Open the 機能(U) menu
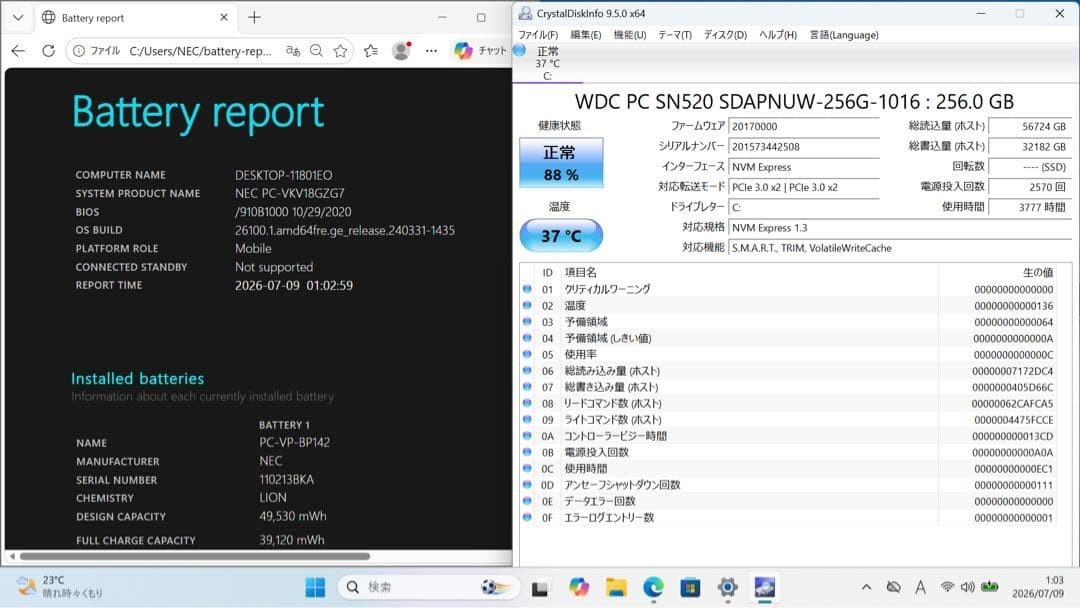1080x608 pixels. click(x=630, y=34)
